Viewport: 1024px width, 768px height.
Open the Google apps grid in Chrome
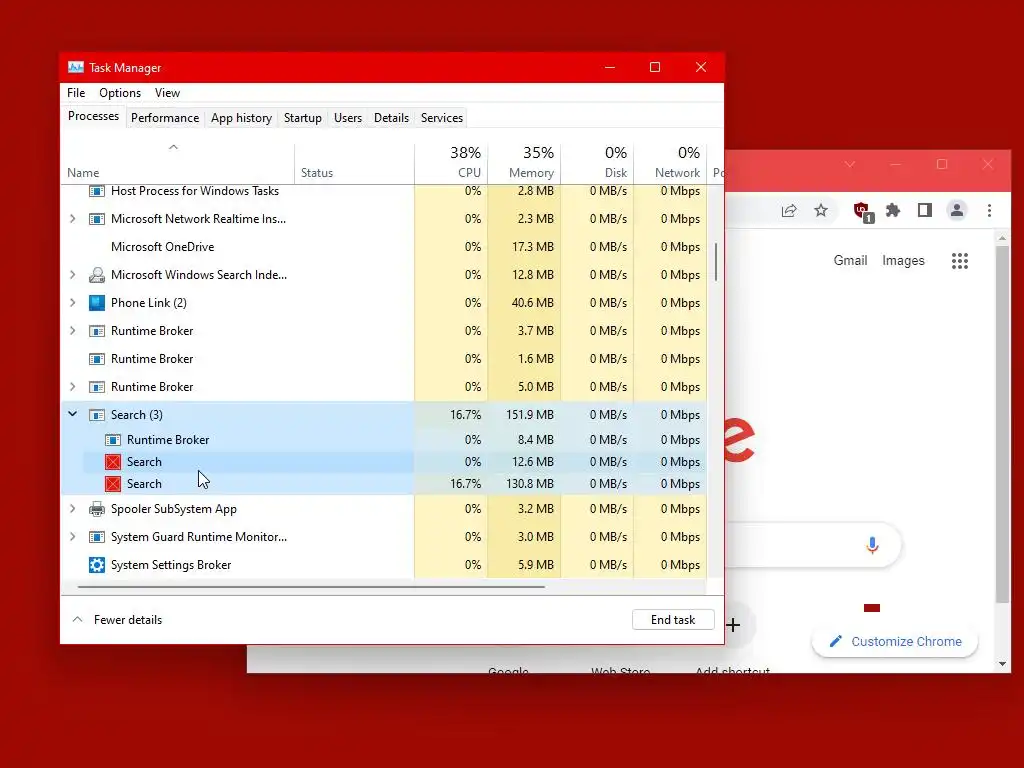[x=960, y=261]
